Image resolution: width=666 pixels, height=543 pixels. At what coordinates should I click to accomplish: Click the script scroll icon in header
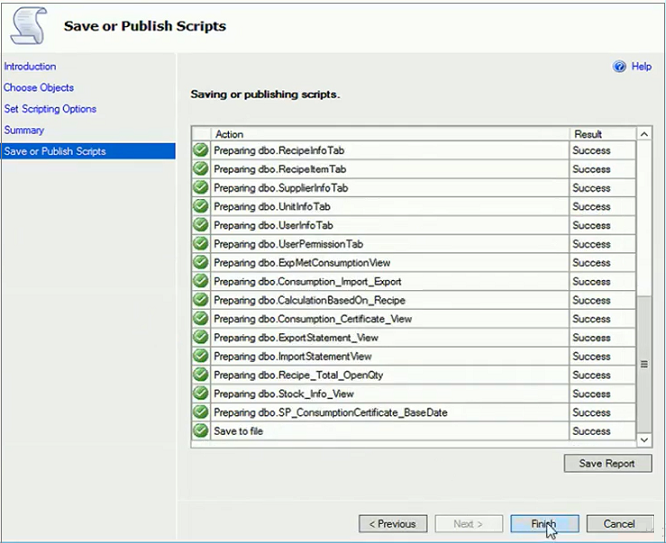pos(29,25)
